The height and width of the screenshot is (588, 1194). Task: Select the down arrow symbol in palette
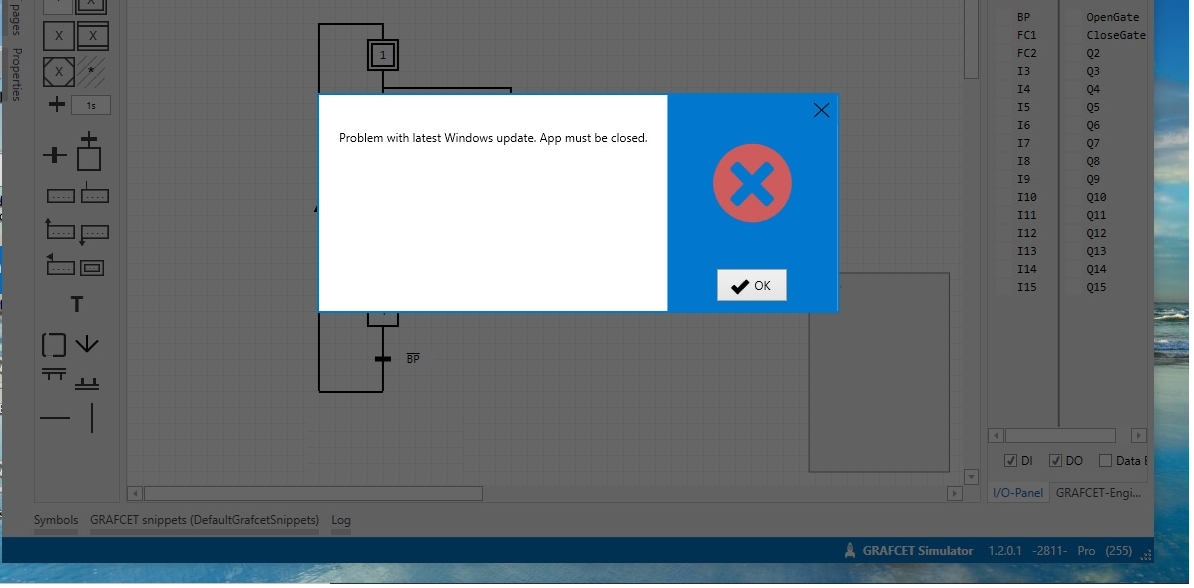click(87, 344)
